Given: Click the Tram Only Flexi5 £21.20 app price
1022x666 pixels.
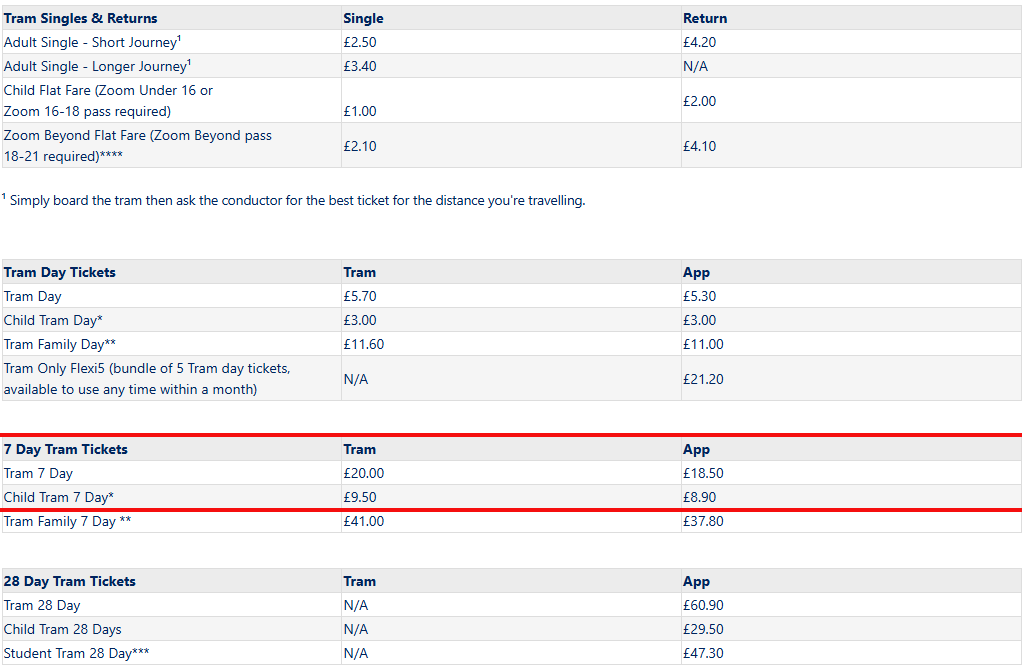Looking at the screenshot, I should click(x=703, y=379).
